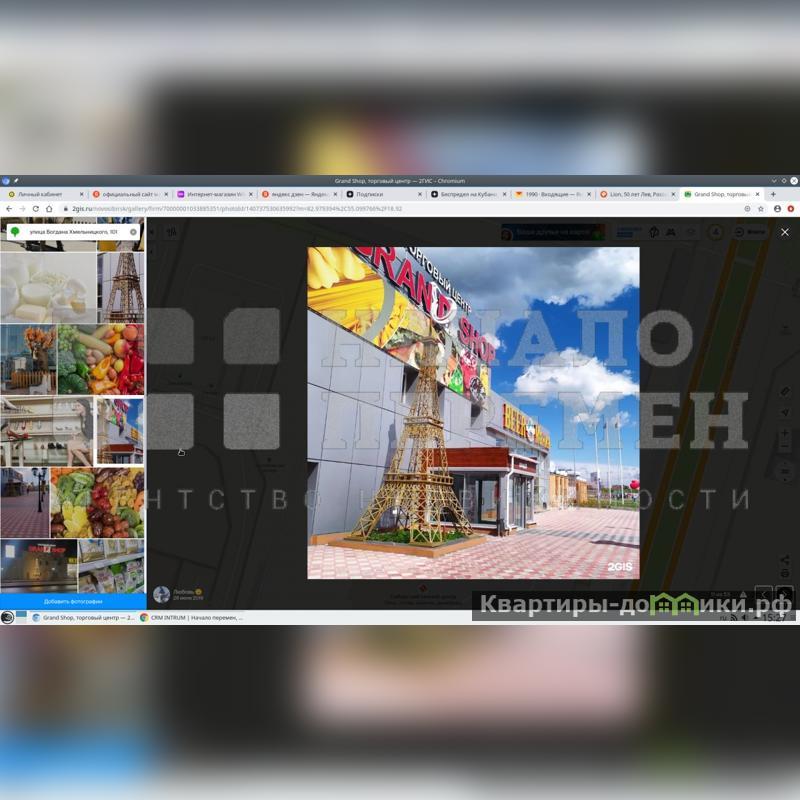Click the green 2GIS logo icon
This screenshot has height=800, width=800.
pos(15,232)
